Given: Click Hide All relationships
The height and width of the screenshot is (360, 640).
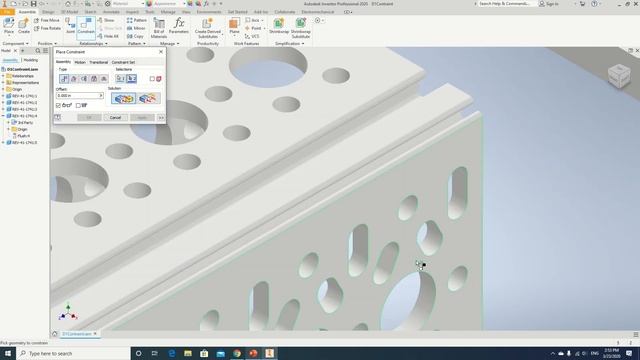Looking at the screenshot, I should pos(108,36).
